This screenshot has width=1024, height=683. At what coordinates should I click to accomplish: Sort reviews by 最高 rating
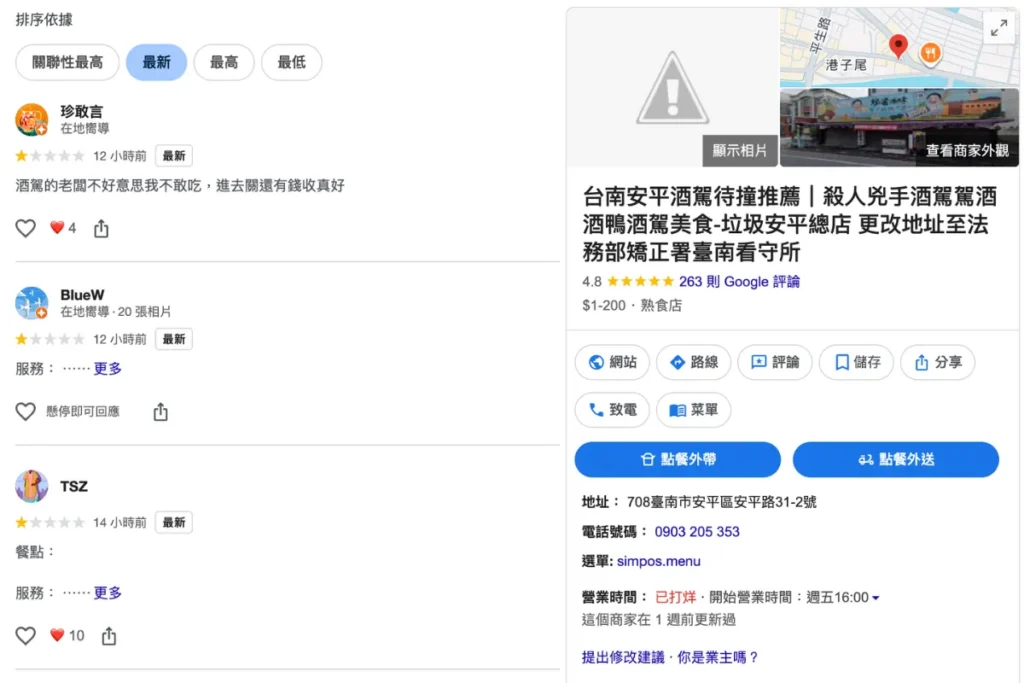[223, 63]
